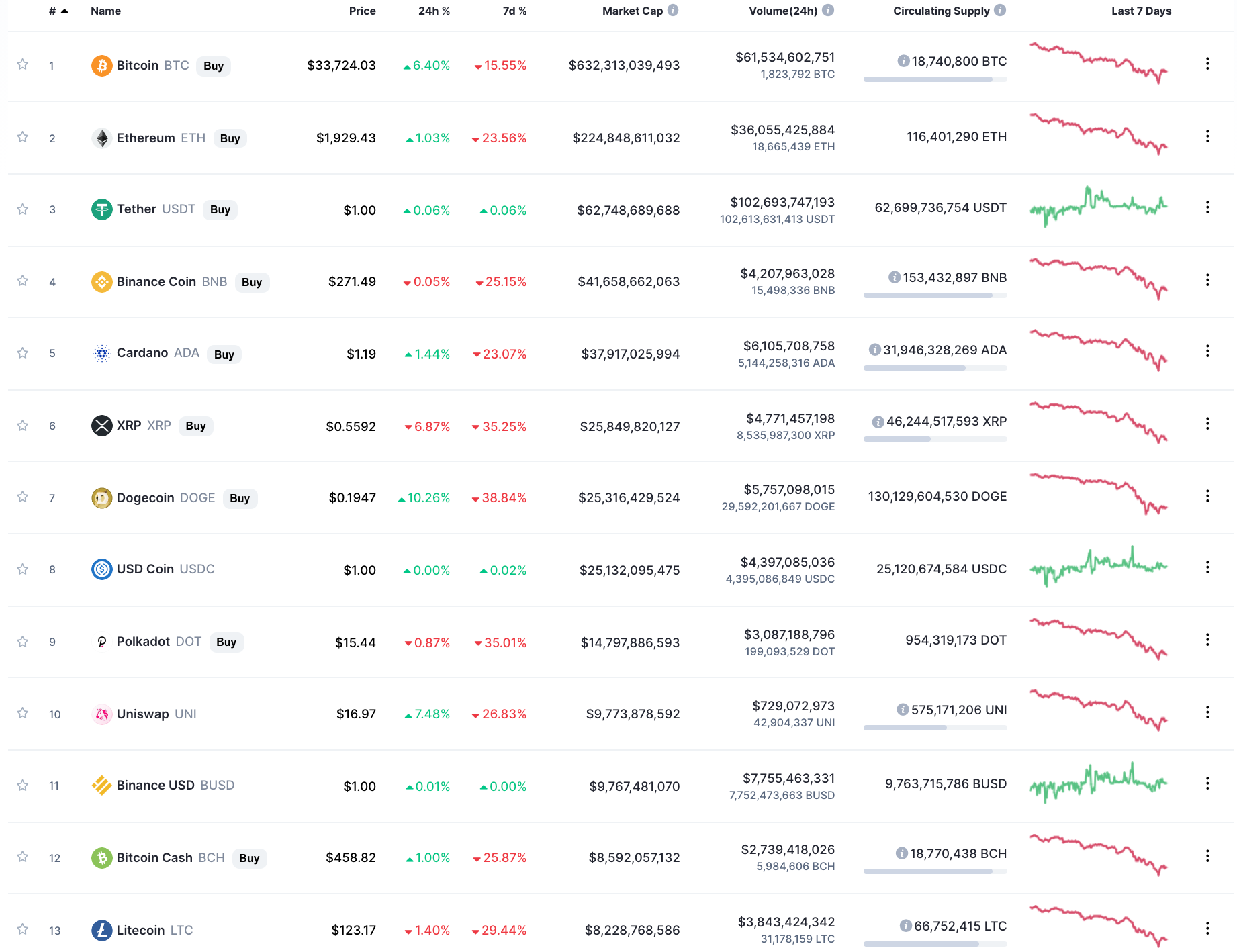Open three-dot menu for Ethereum row

point(1207,136)
